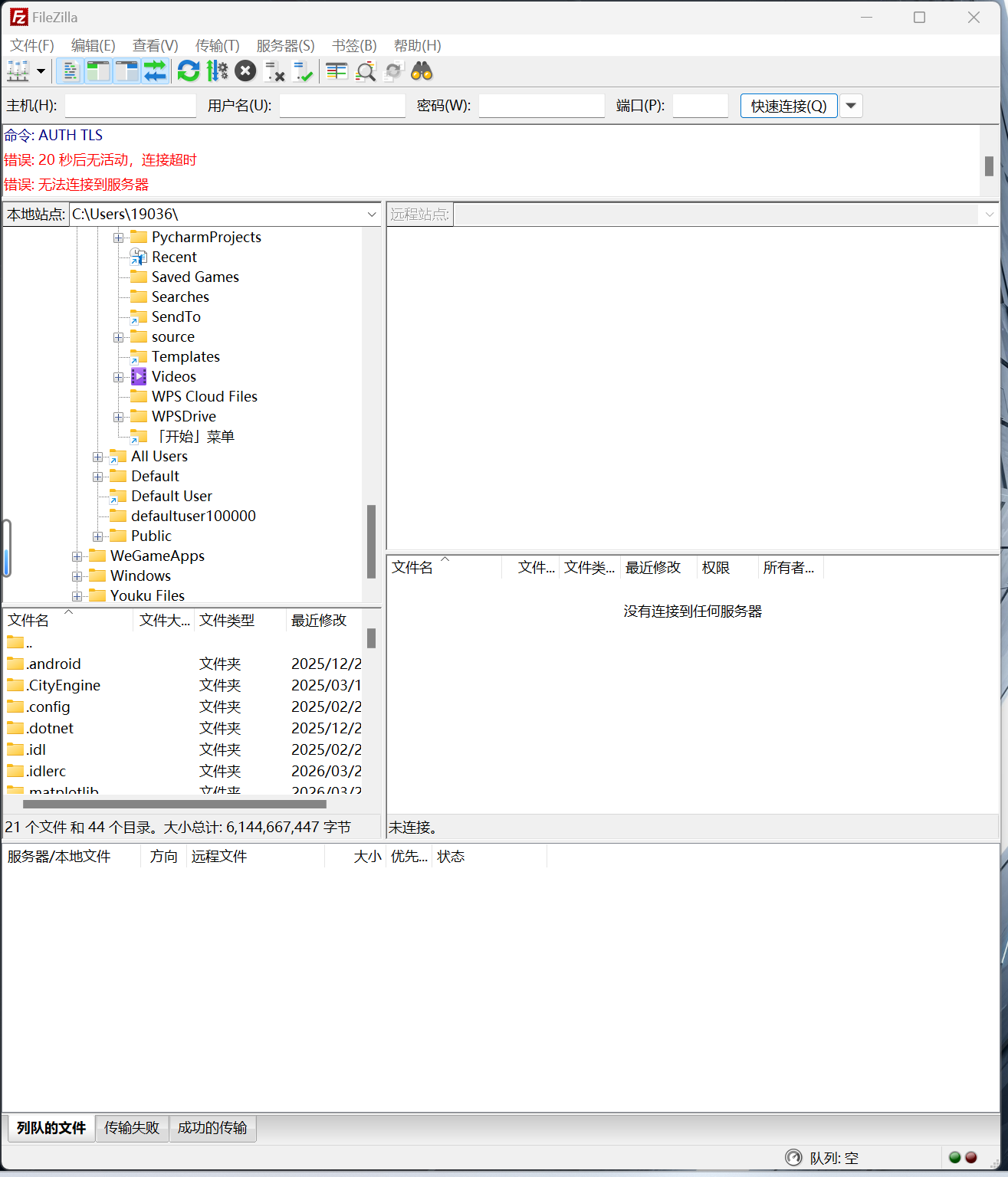Viewport: 1008px width, 1177px height.
Task: Sort local files by 最近修改 column
Action: [x=324, y=620]
